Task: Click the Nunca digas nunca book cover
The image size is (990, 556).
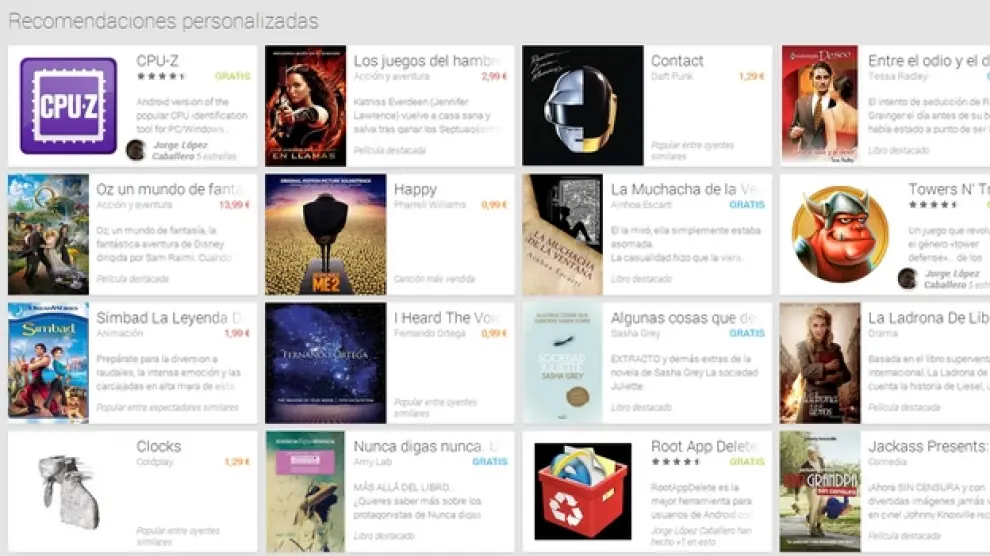Action: 306,492
